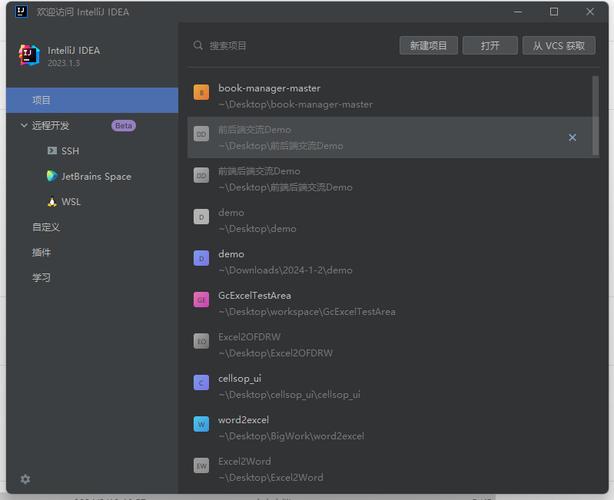Close the IntelliJ IDEA welcome window
The width and height of the screenshot is (614, 500).
590,12
